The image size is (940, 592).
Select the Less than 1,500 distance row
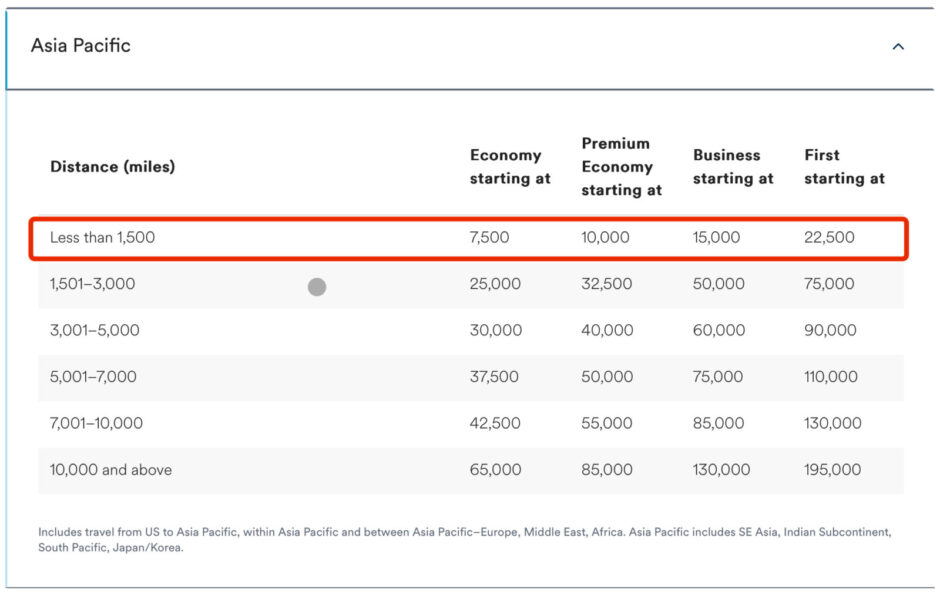click(x=103, y=238)
